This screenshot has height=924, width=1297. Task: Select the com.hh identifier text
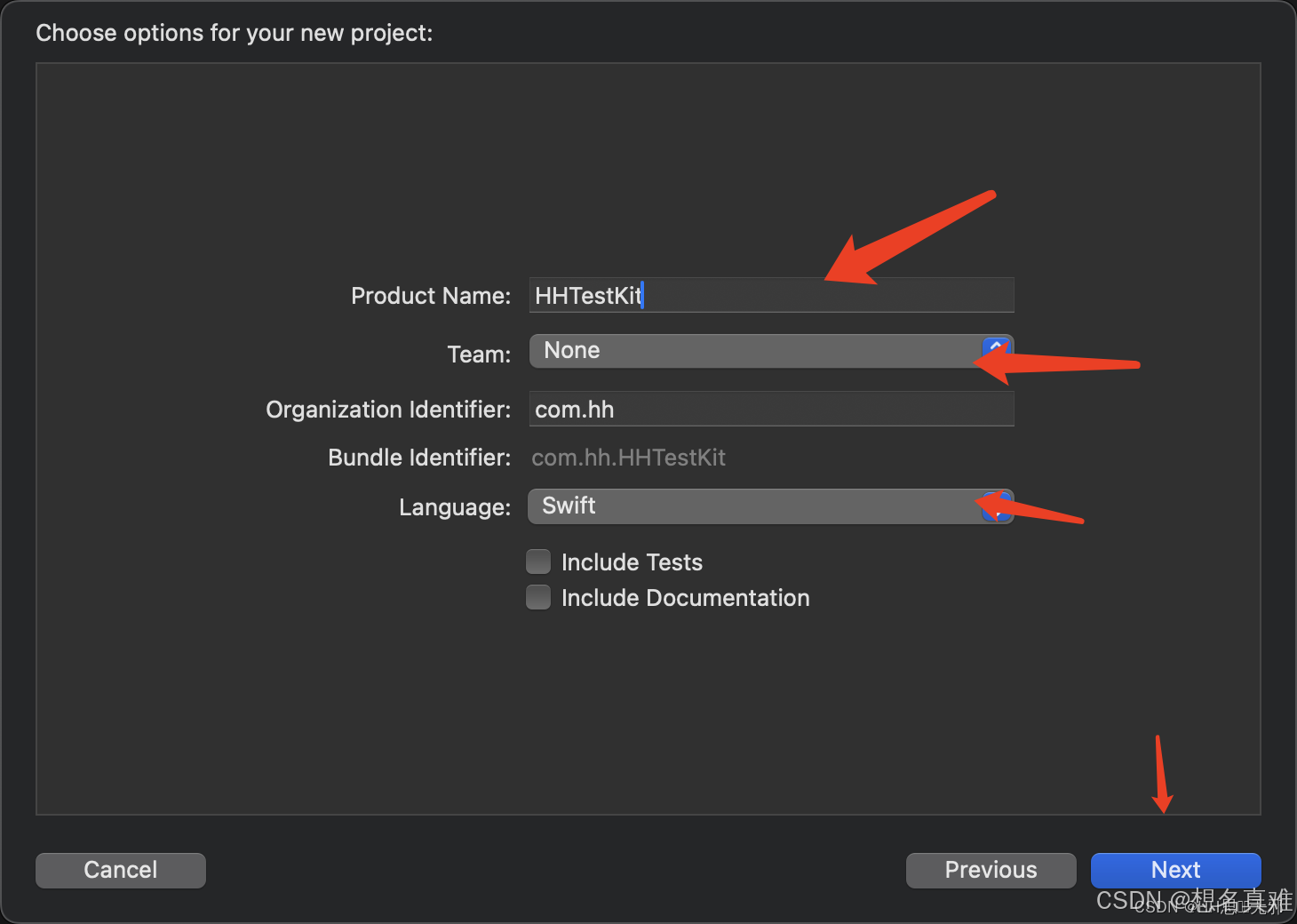pyautogui.click(x=574, y=409)
